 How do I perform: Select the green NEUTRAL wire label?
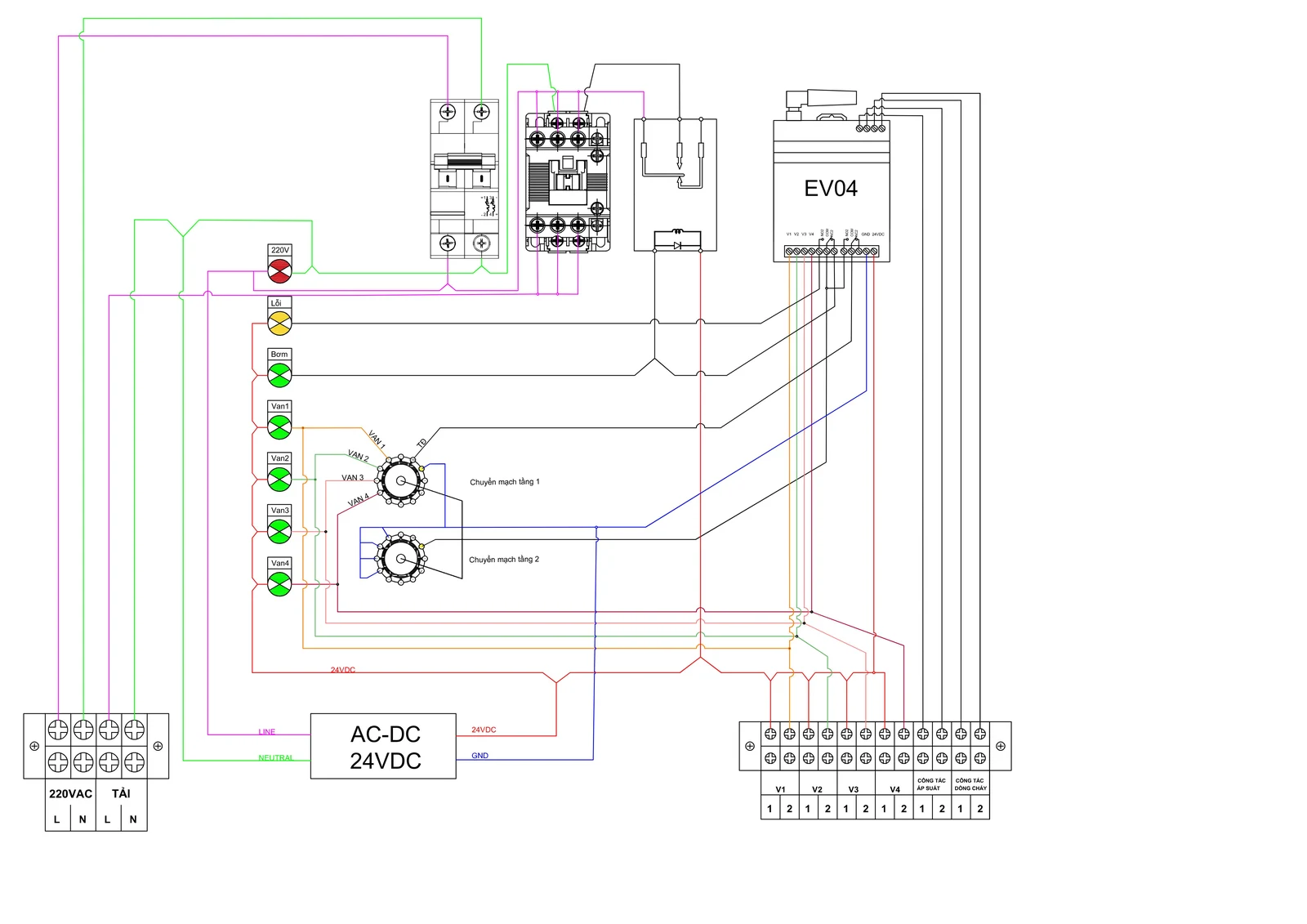[275, 758]
